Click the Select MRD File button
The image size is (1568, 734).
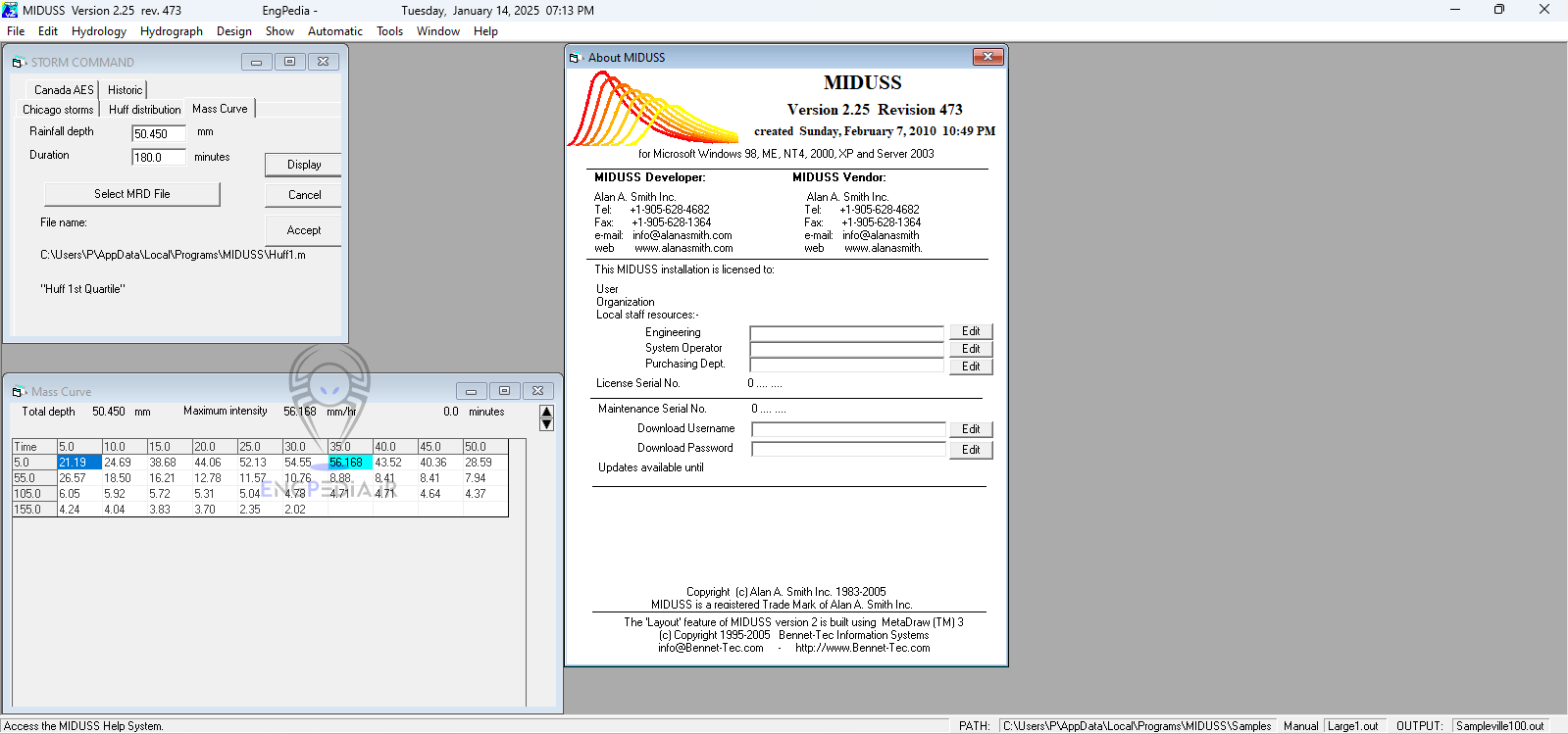131,194
